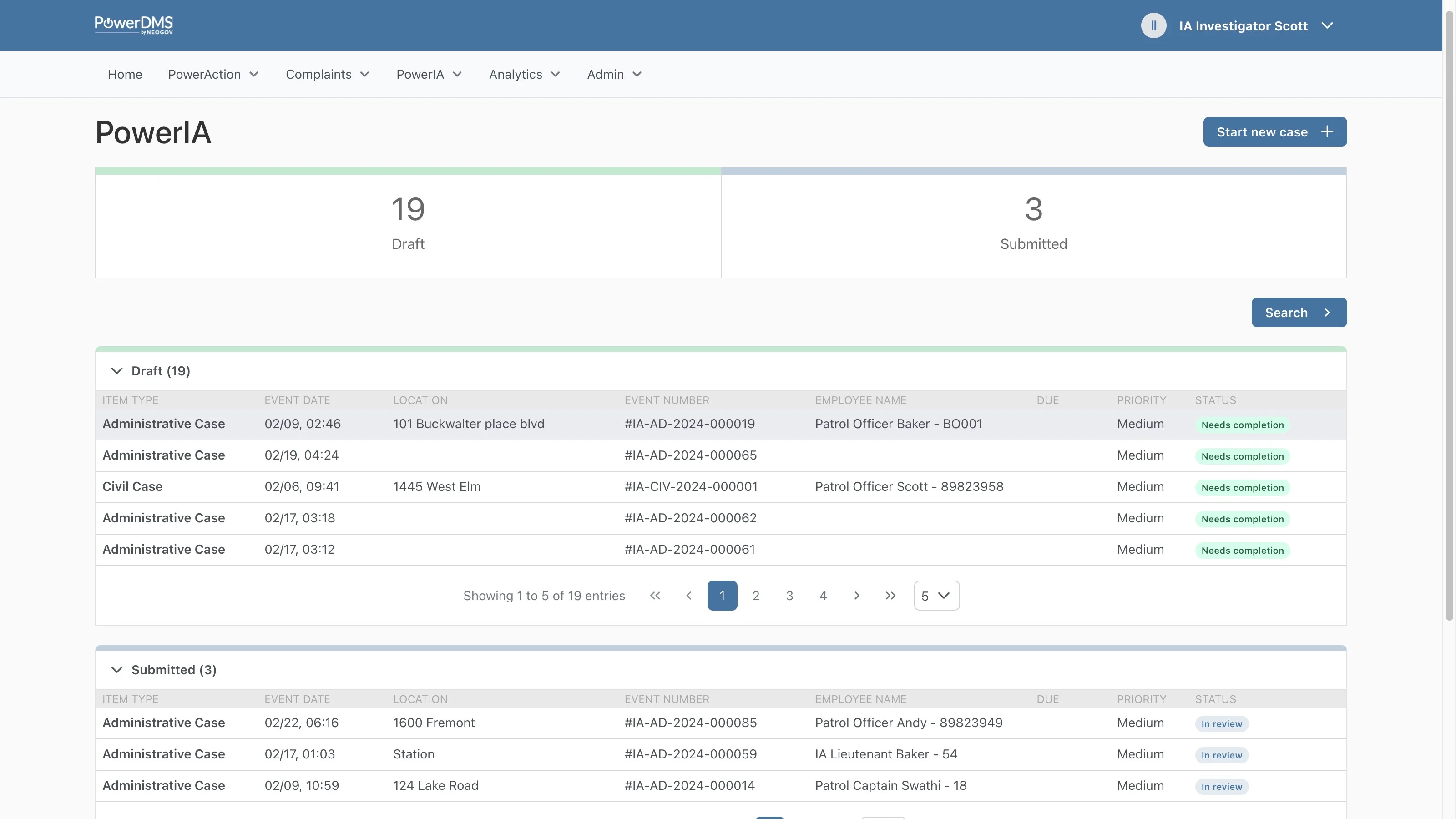
Task: Jump to last page of Draft entries
Action: pyautogui.click(x=890, y=595)
